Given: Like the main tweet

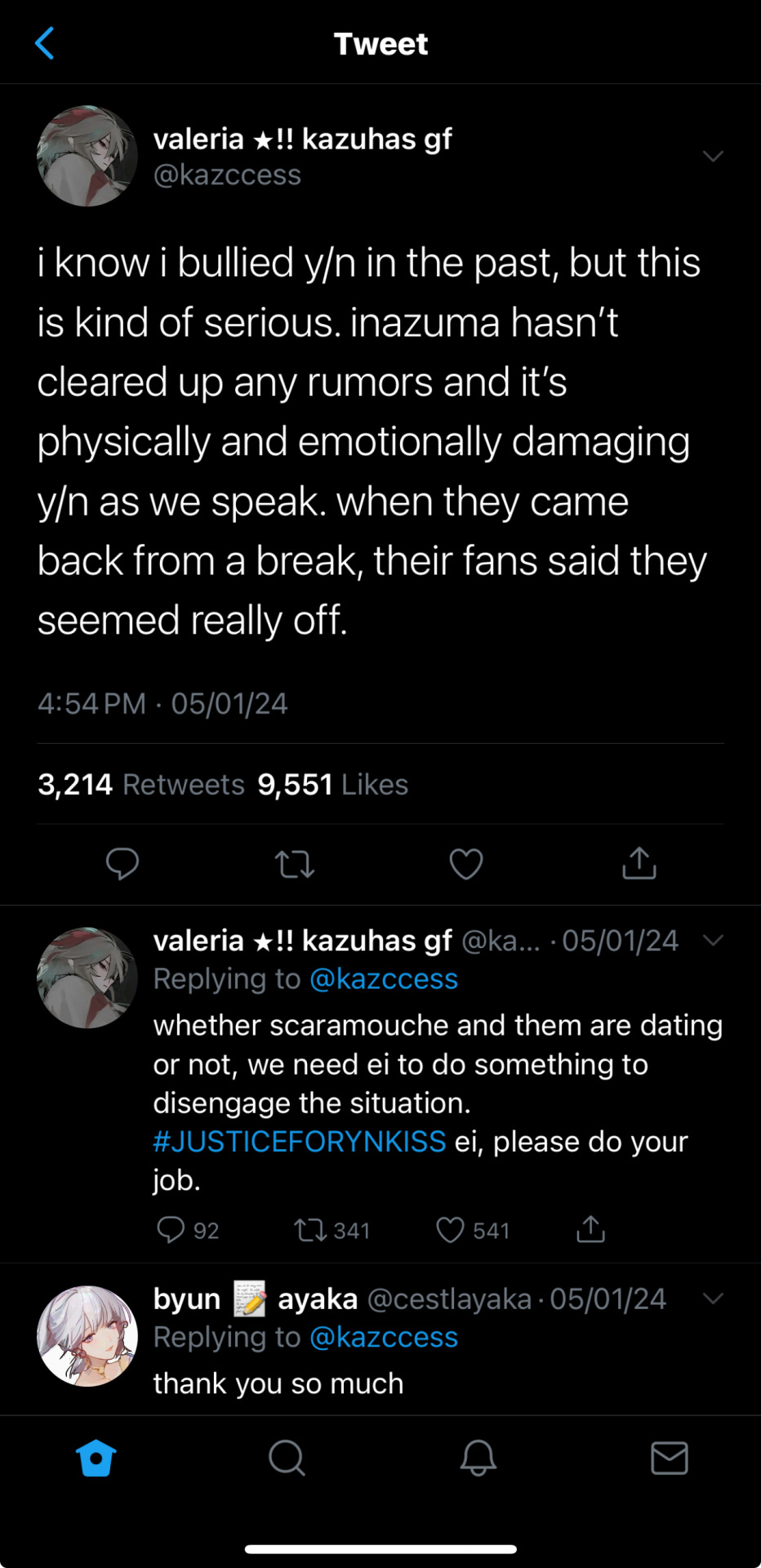Looking at the screenshot, I should 466,863.
